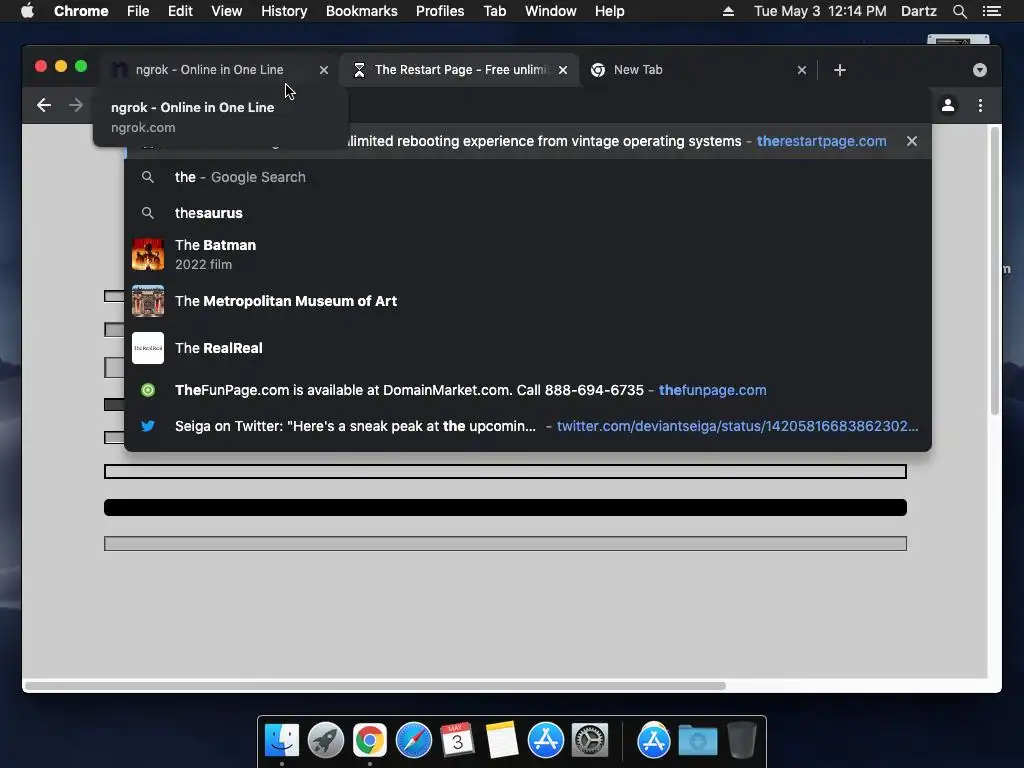Click the new tab plus button
Viewport: 1024px width, 768px height.
[x=840, y=70]
